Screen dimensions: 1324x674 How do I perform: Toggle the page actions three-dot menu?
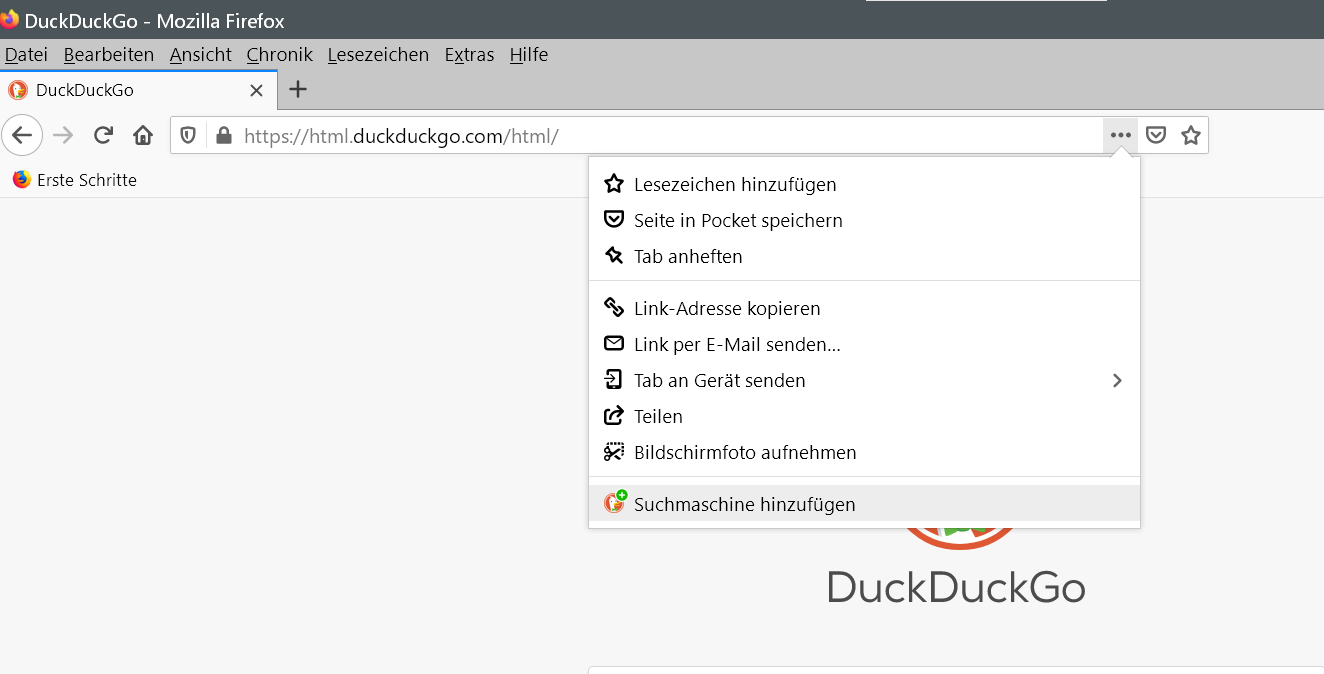click(1120, 135)
